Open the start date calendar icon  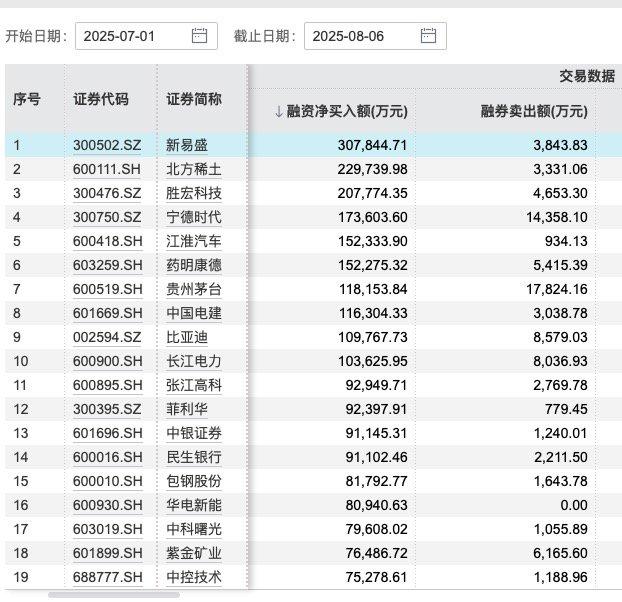[199, 36]
